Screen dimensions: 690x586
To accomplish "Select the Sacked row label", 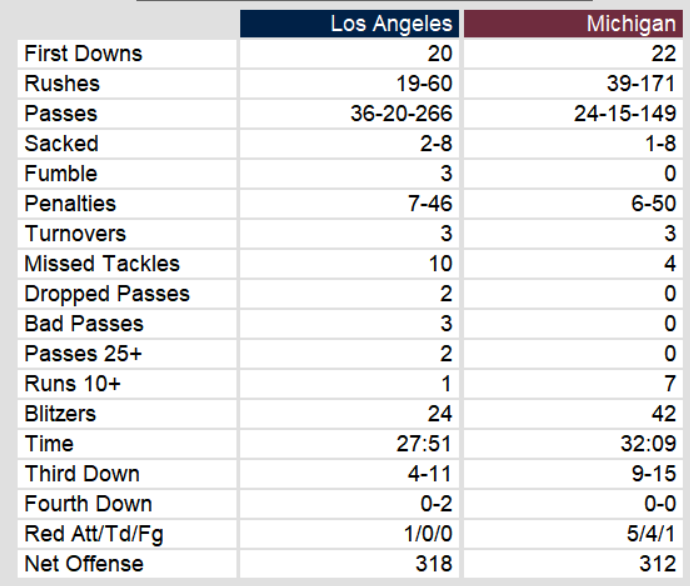I will 61,144.
